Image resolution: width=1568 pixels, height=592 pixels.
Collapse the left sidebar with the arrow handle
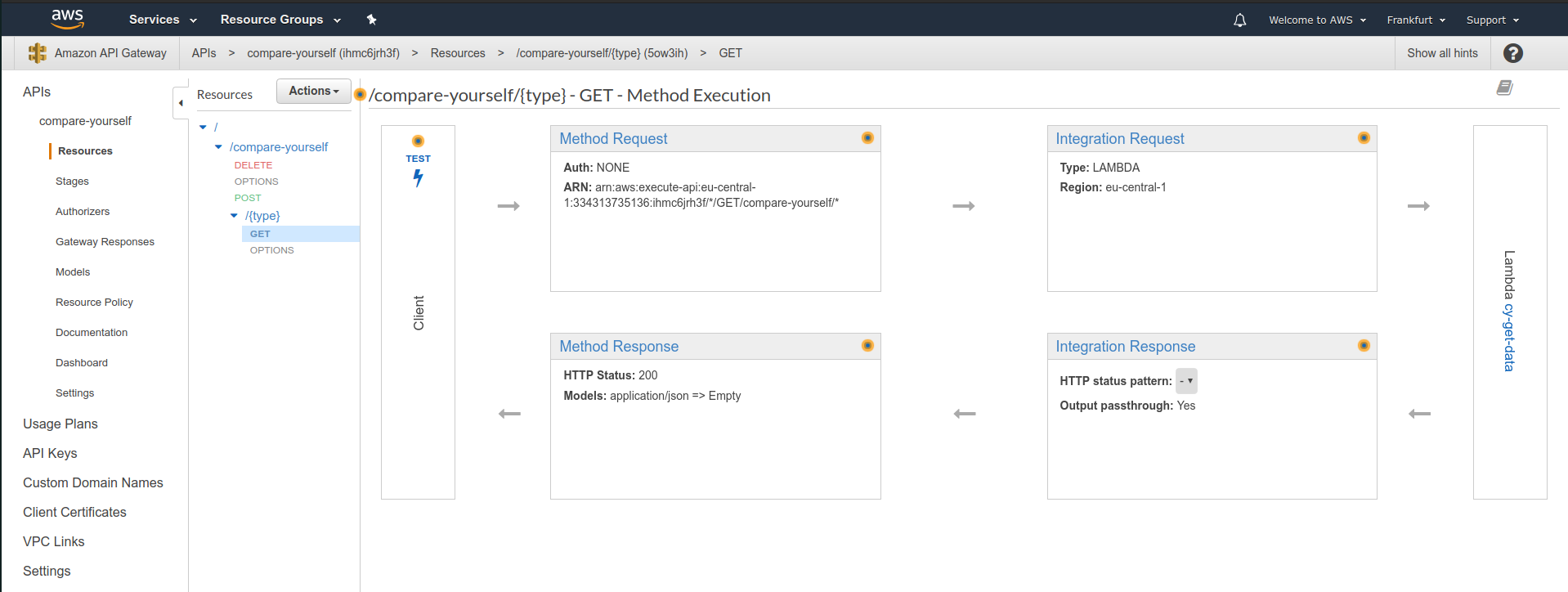(x=181, y=103)
